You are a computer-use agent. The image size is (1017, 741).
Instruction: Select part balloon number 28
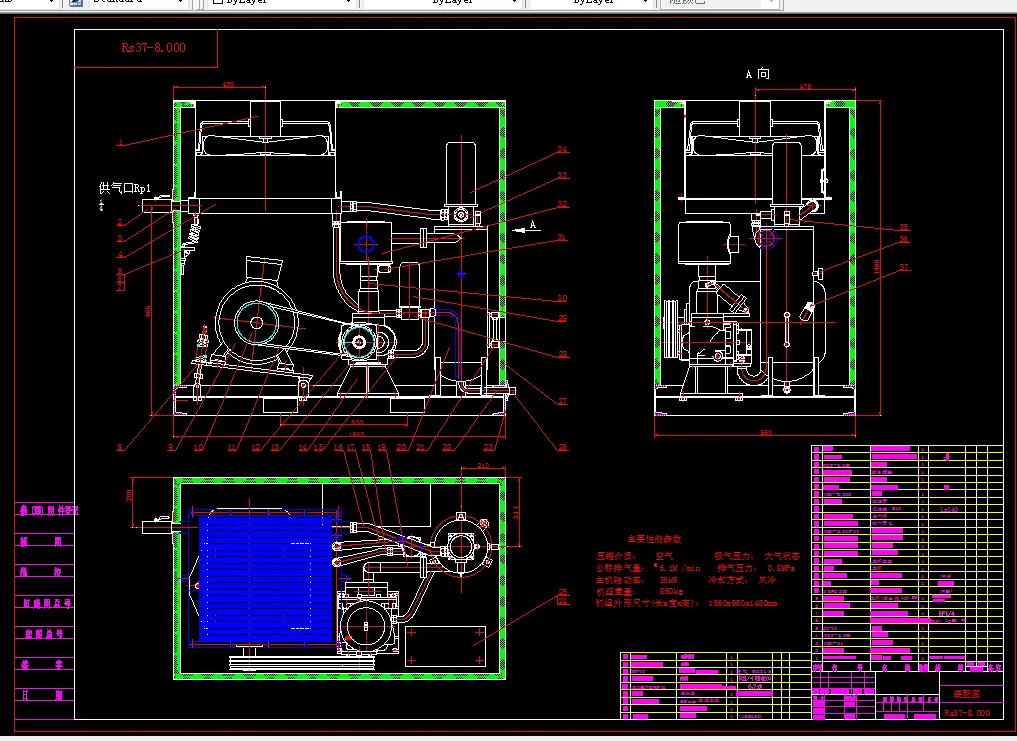pos(563,354)
